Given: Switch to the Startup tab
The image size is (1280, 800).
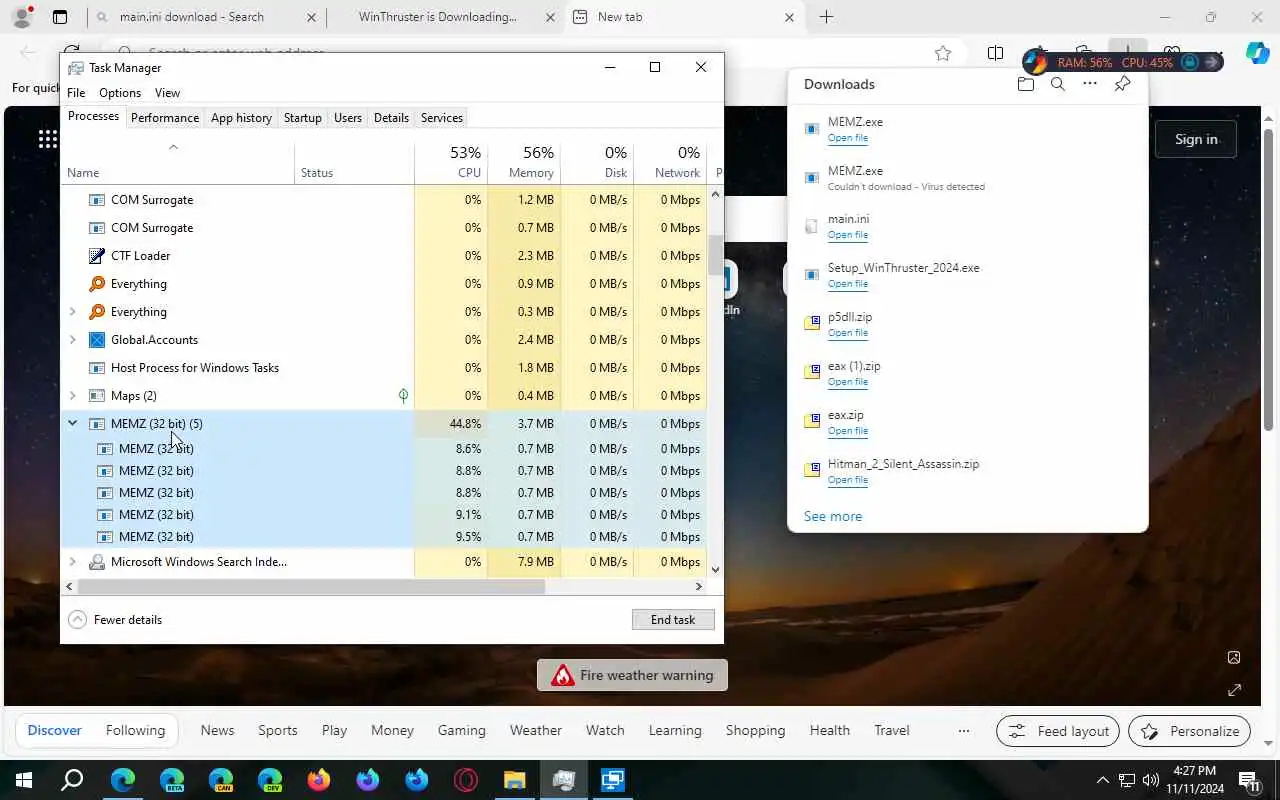Looking at the screenshot, I should 302,118.
